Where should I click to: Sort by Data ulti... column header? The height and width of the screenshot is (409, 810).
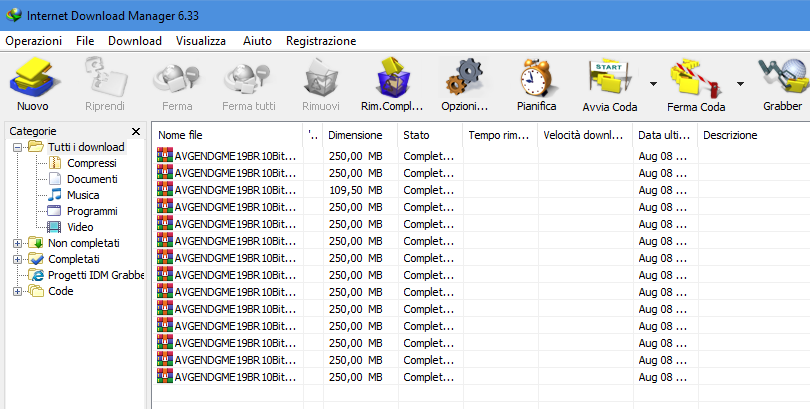[665, 135]
